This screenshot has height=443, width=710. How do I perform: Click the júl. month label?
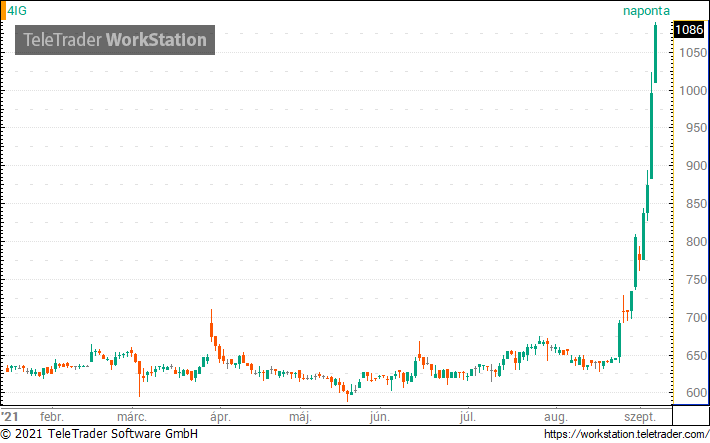(467, 417)
